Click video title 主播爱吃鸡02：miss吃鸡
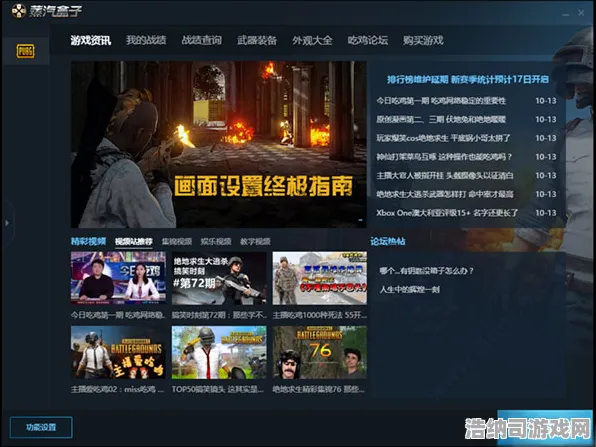Image resolution: width=596 pixels, height=447 pixels. (117, 389)
